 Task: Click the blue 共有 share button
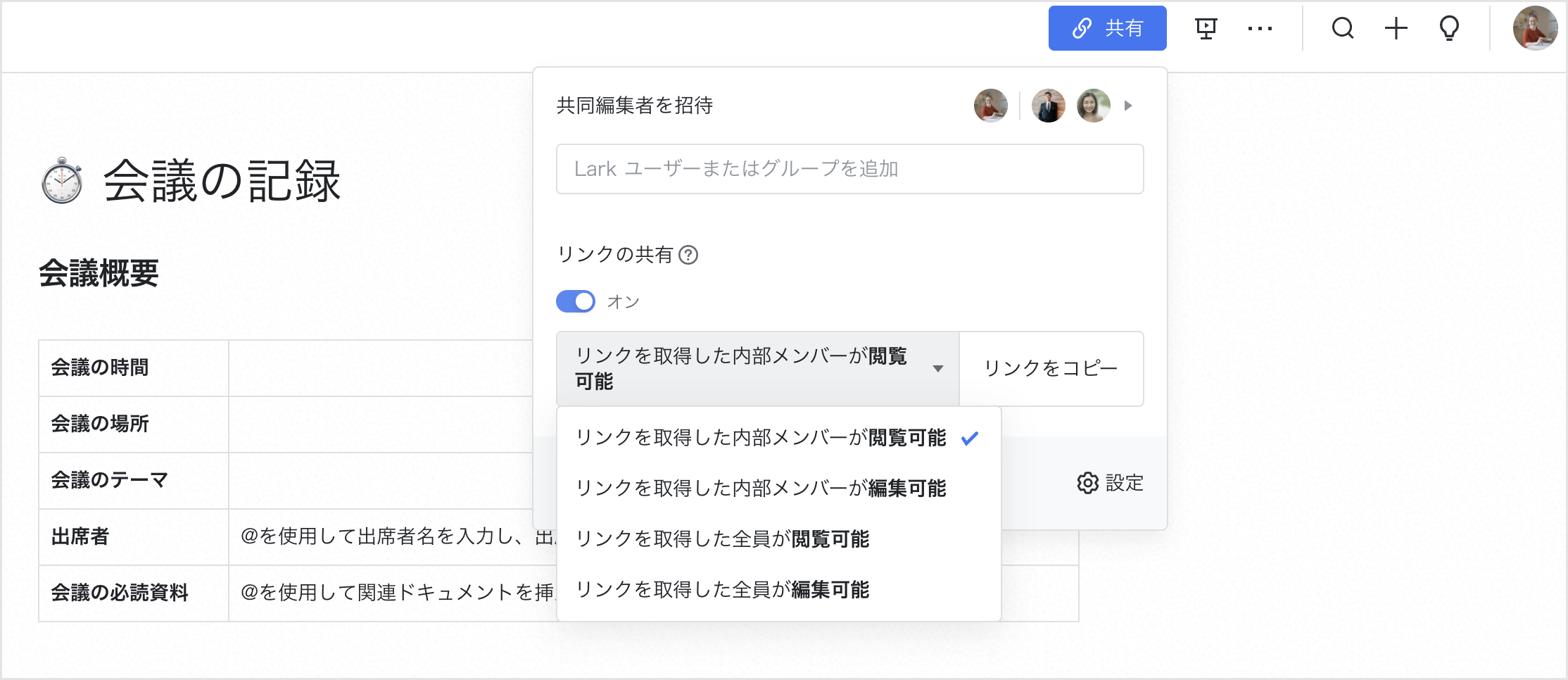point(1107,29)
